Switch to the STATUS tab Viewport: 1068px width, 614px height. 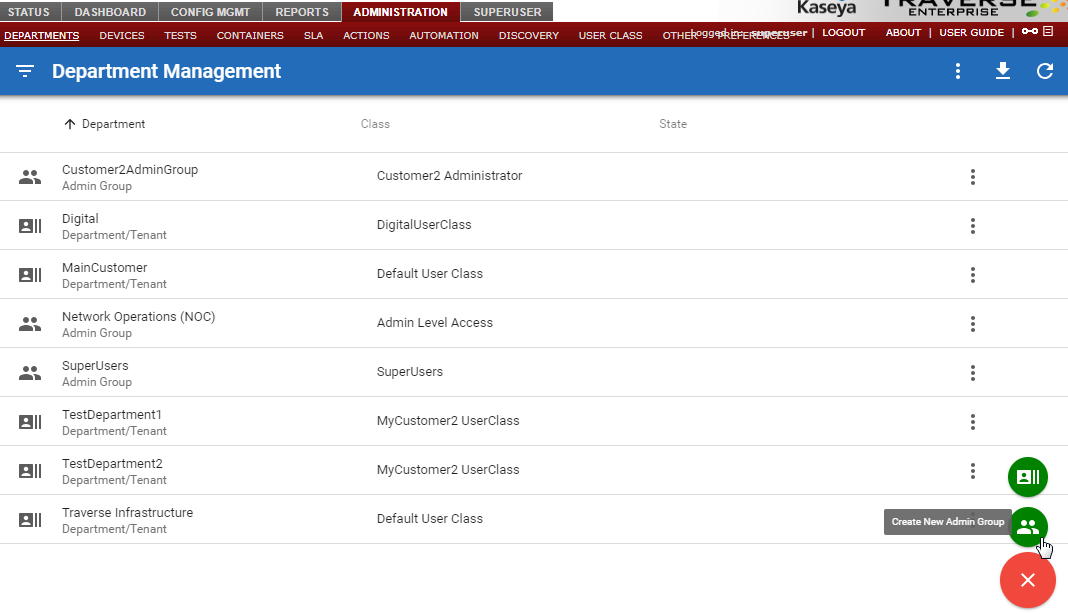click(x=29, y=12)
